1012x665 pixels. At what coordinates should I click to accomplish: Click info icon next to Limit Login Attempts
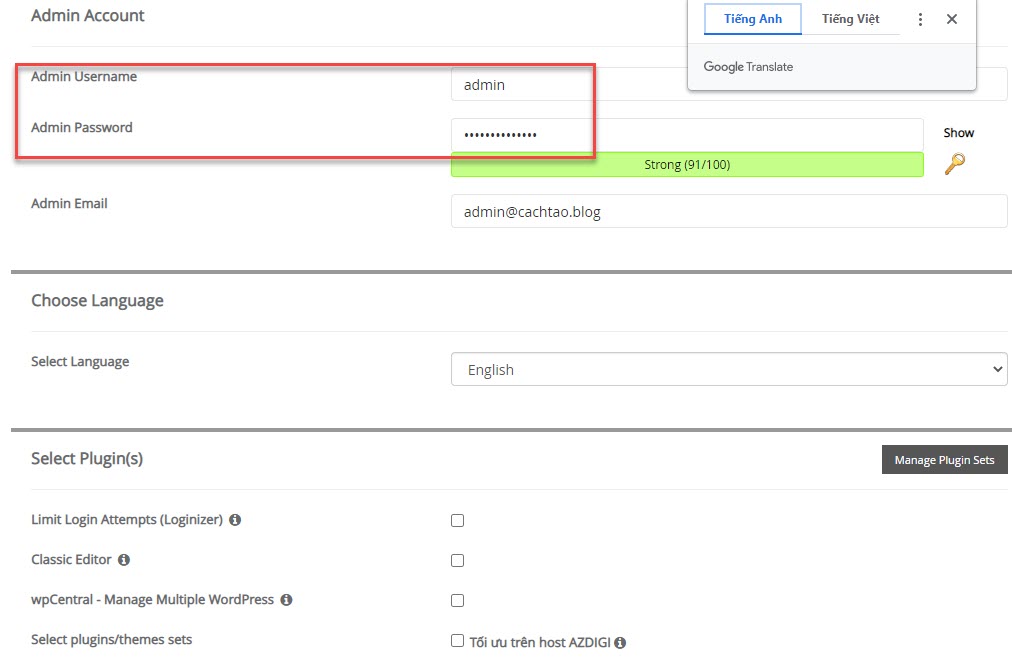coord(235,520)
